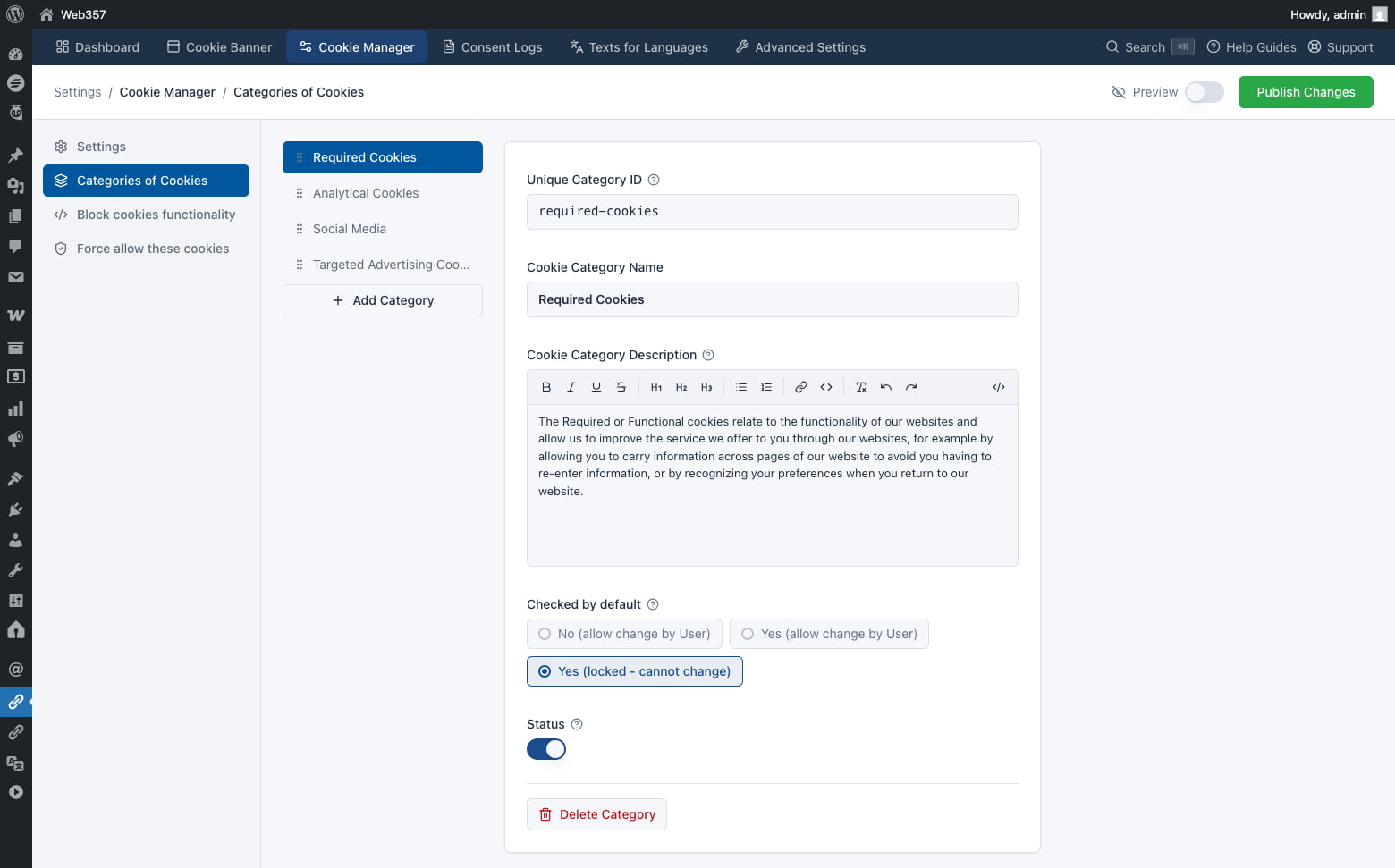1395x868 pixels.
Task: Open the Dashboard tab
Action: pos(97,47)
